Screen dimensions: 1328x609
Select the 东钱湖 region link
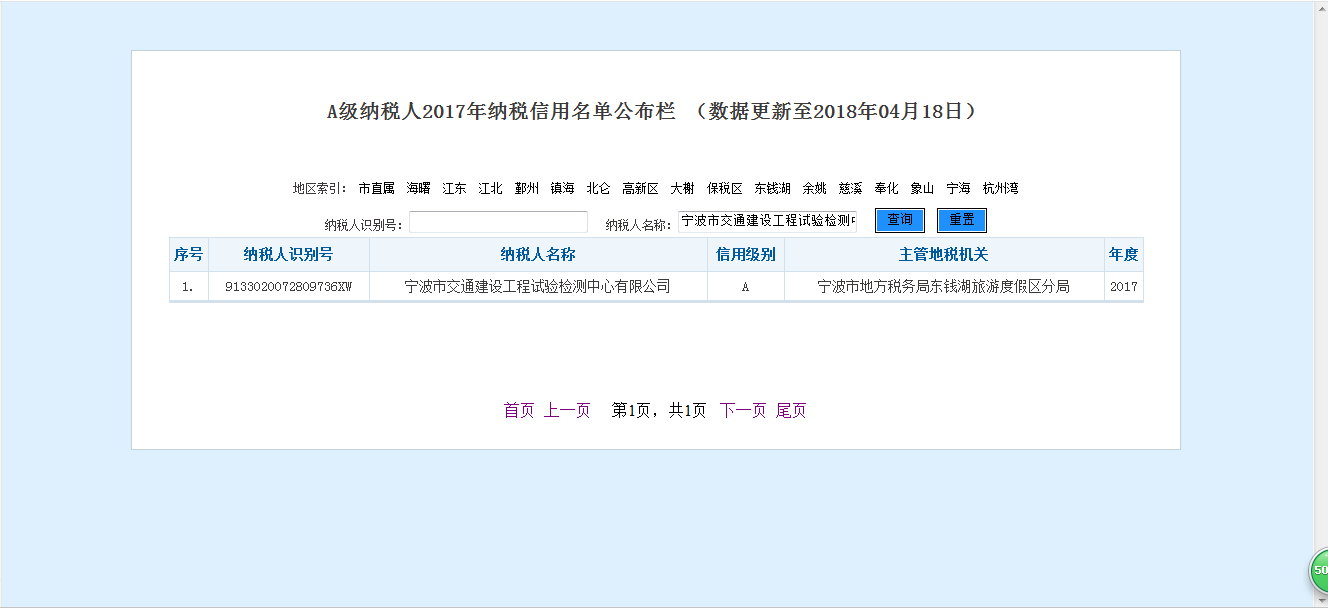(x=773, y=188)
